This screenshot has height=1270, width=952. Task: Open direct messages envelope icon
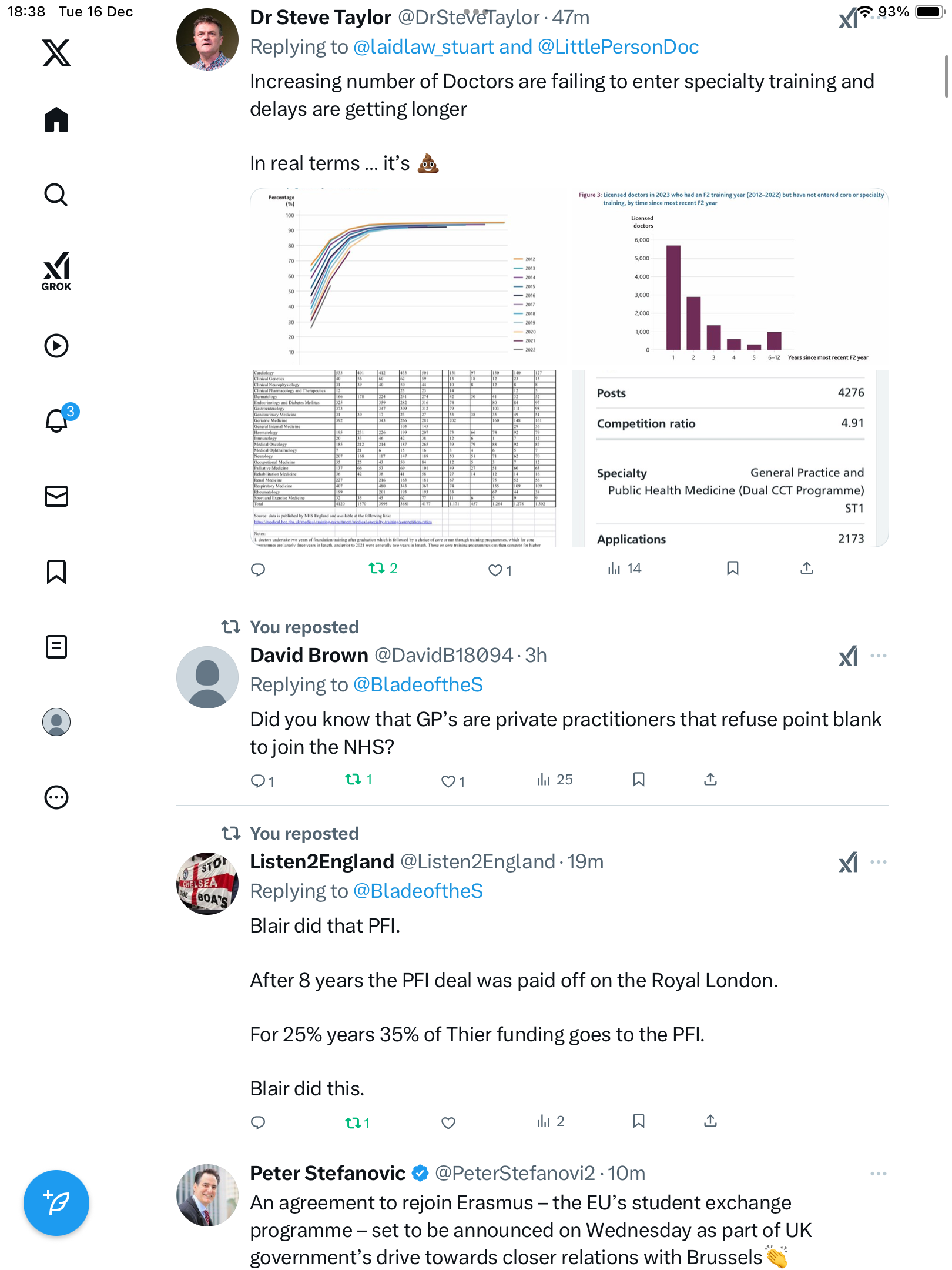click(x=56, y=496)
